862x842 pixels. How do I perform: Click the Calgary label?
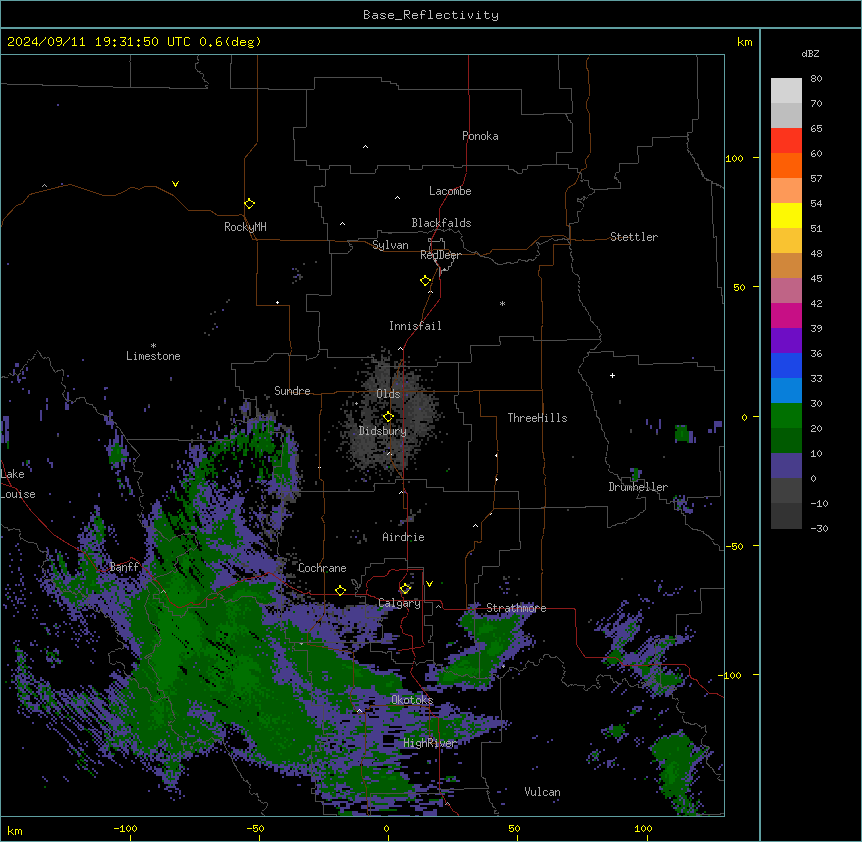pyautogui.click(x=399, y=603)
